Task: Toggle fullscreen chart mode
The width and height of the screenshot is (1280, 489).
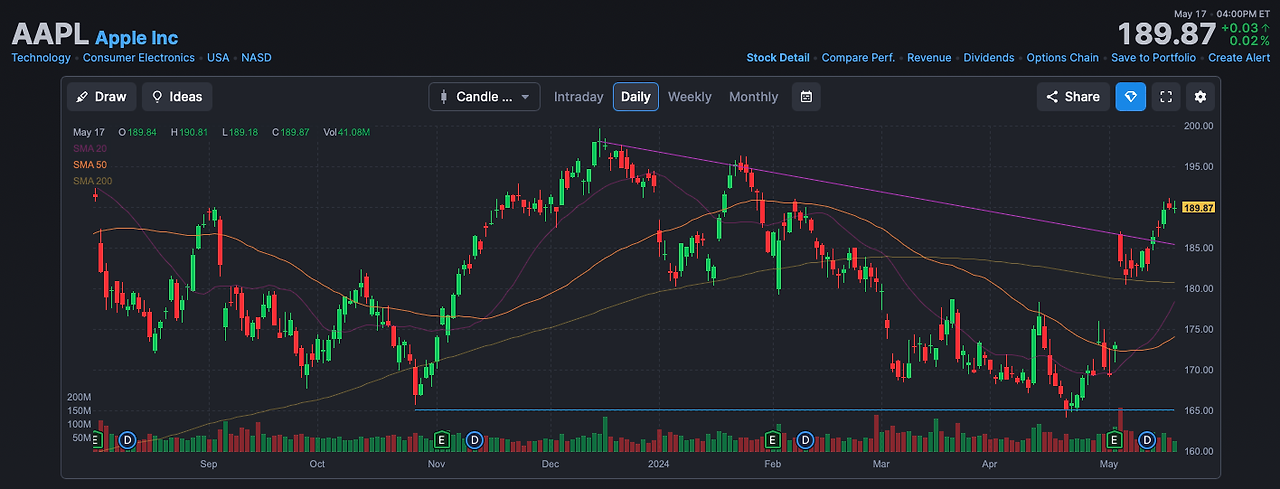Action: pos(1165,97)
